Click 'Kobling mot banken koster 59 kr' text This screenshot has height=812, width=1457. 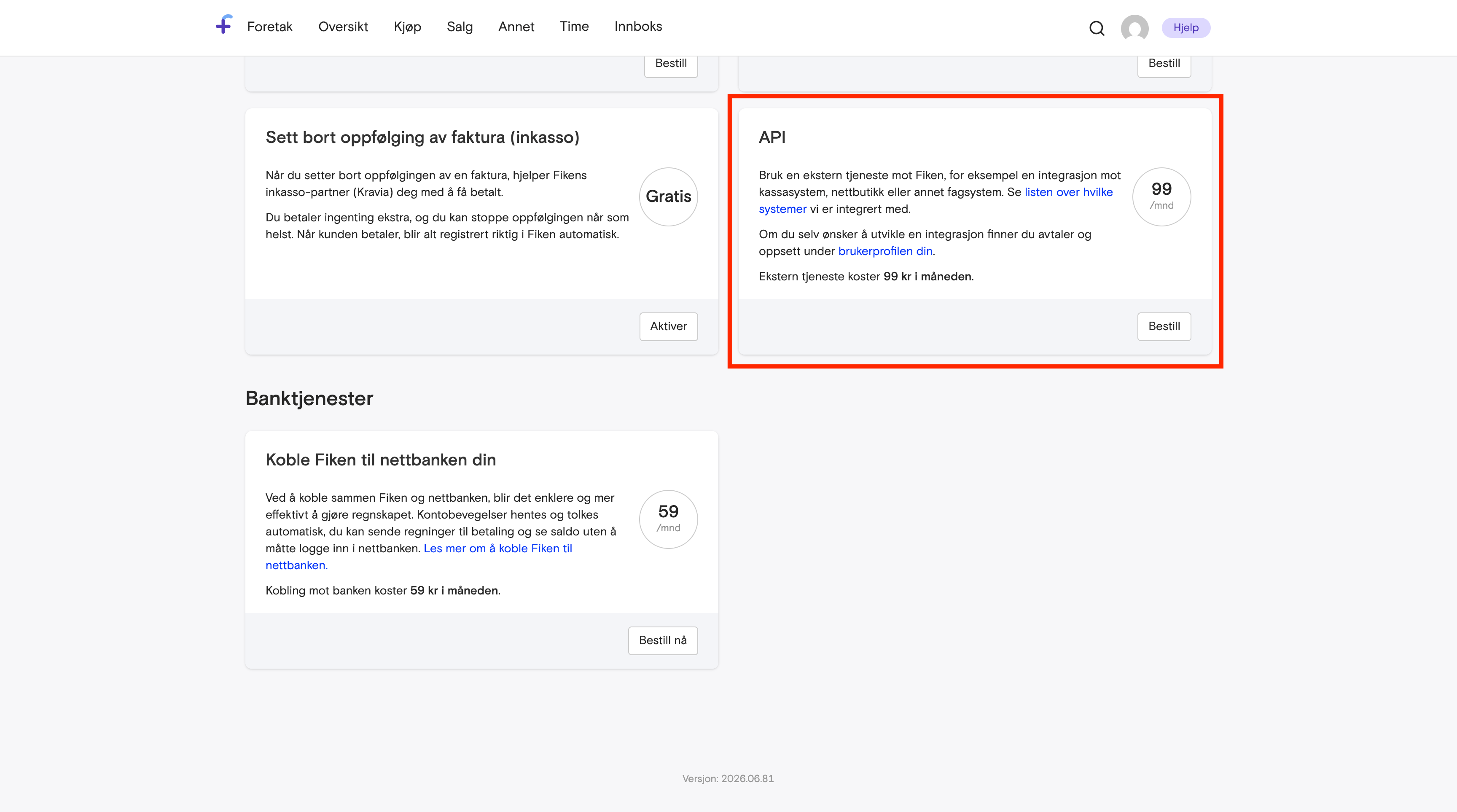point(383,590)
